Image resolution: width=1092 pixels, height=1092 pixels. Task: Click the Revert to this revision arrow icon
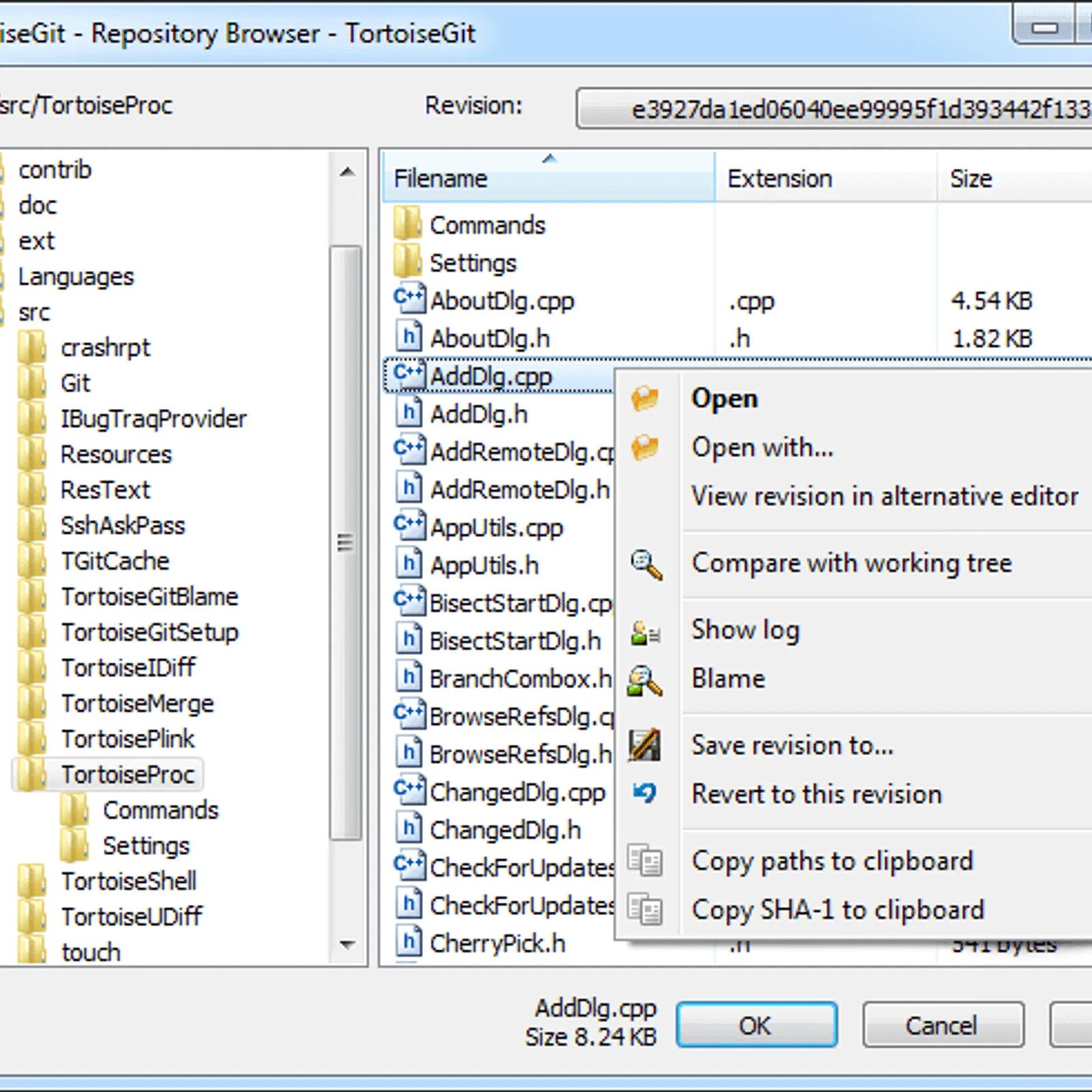point(645,793)
